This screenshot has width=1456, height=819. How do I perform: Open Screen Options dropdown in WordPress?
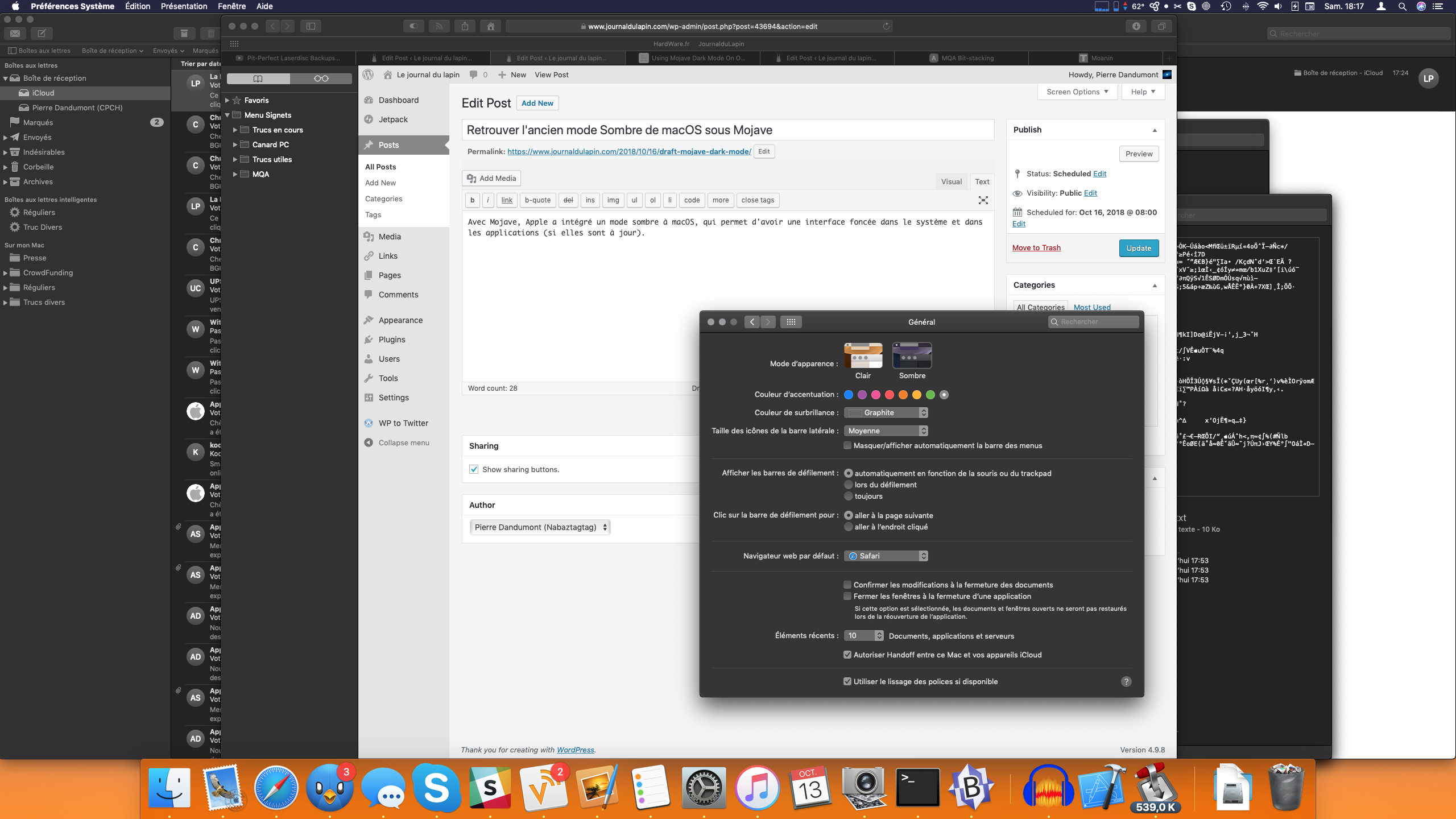1077,92
